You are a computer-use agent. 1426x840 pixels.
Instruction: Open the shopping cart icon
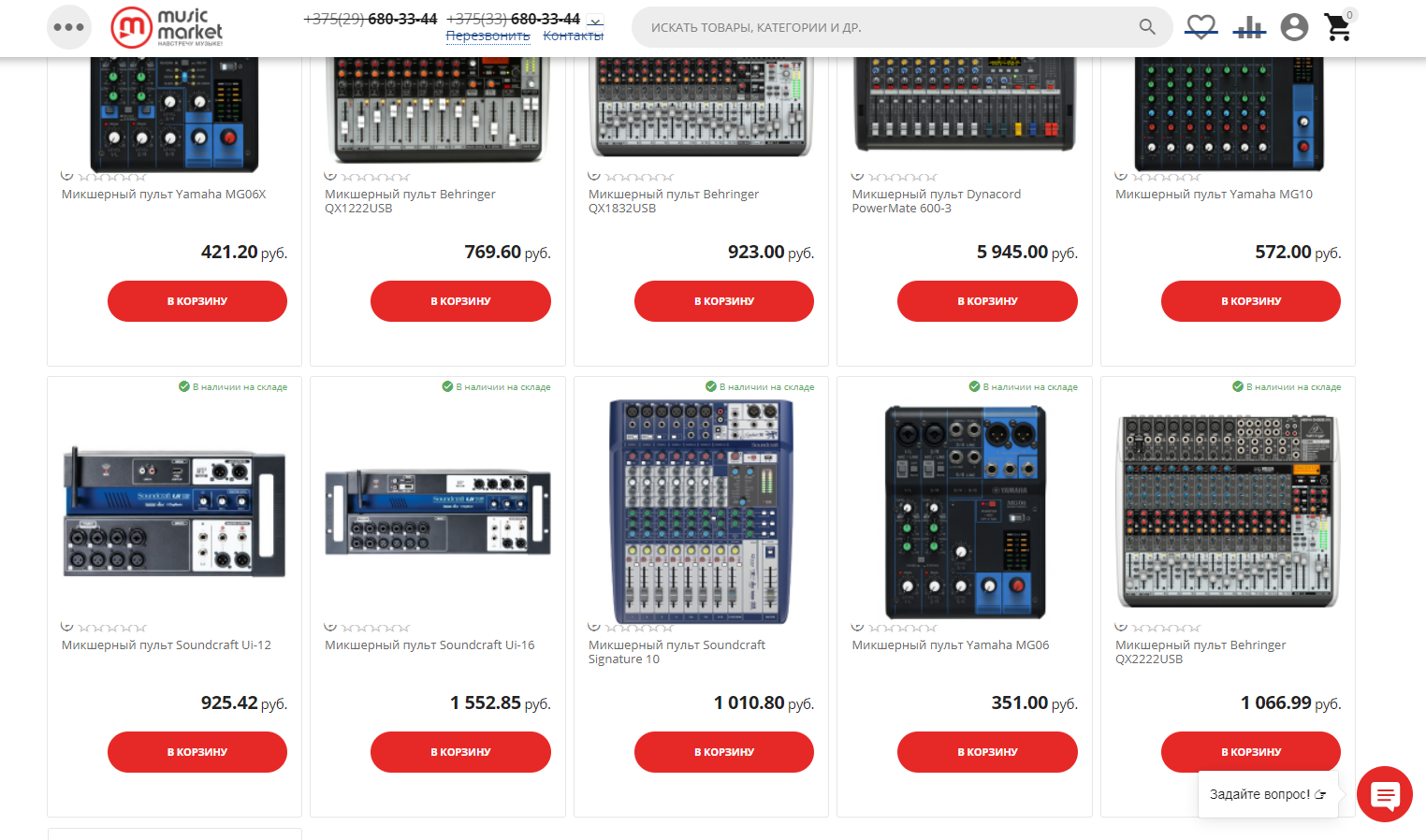tap(1339, 26)
